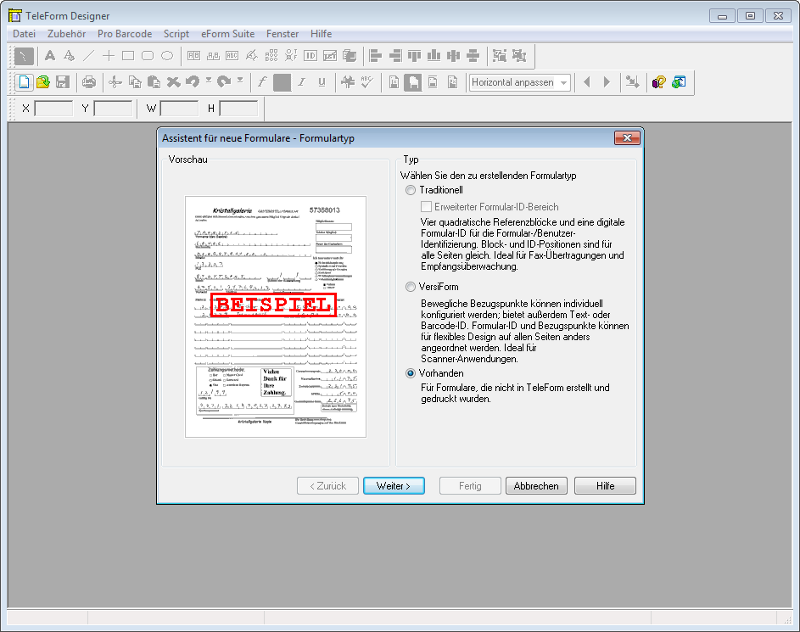Select the Vorhanden form type
The width and height of the screenshot is (800, 632).
pos(410,371)
